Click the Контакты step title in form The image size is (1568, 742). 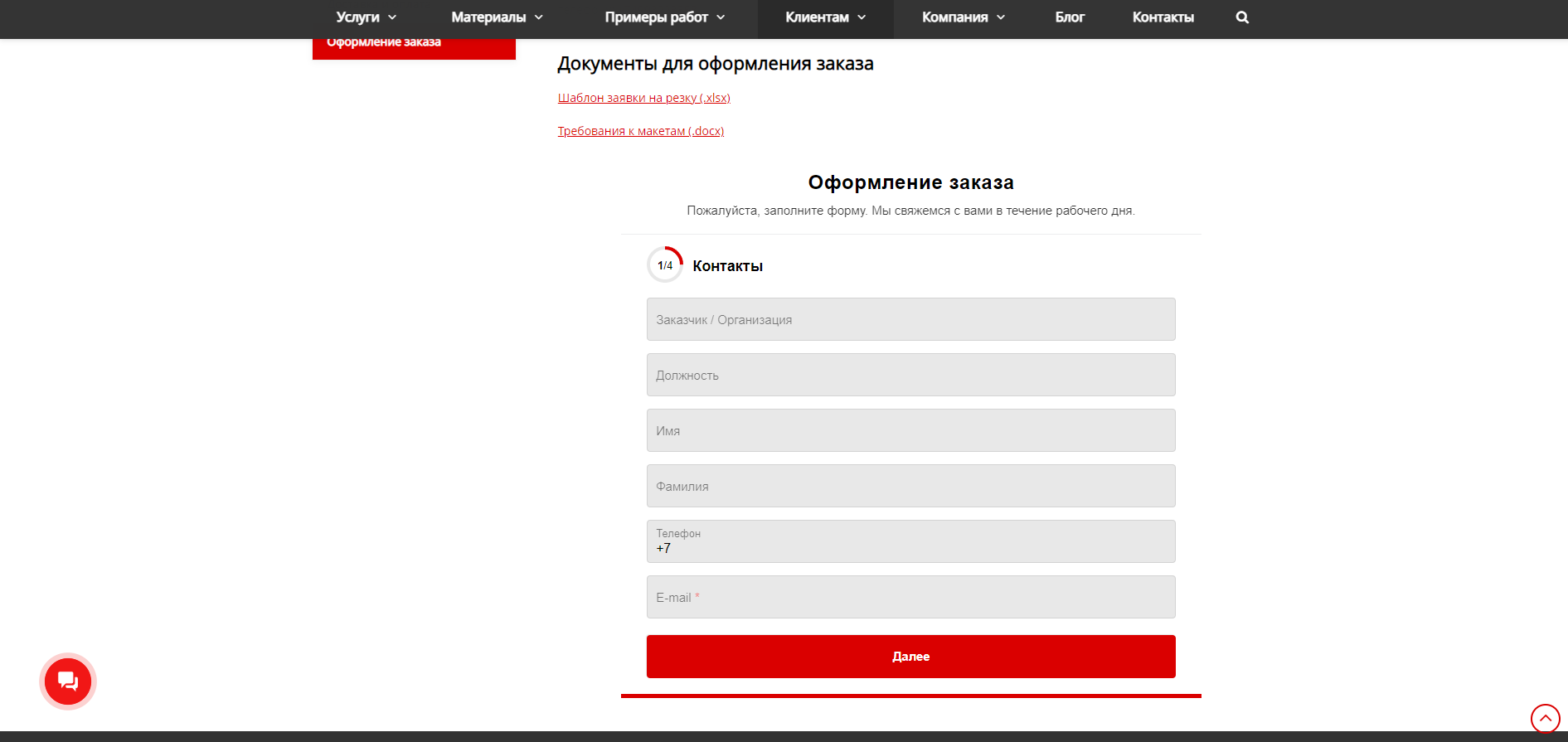coord(728,266)
